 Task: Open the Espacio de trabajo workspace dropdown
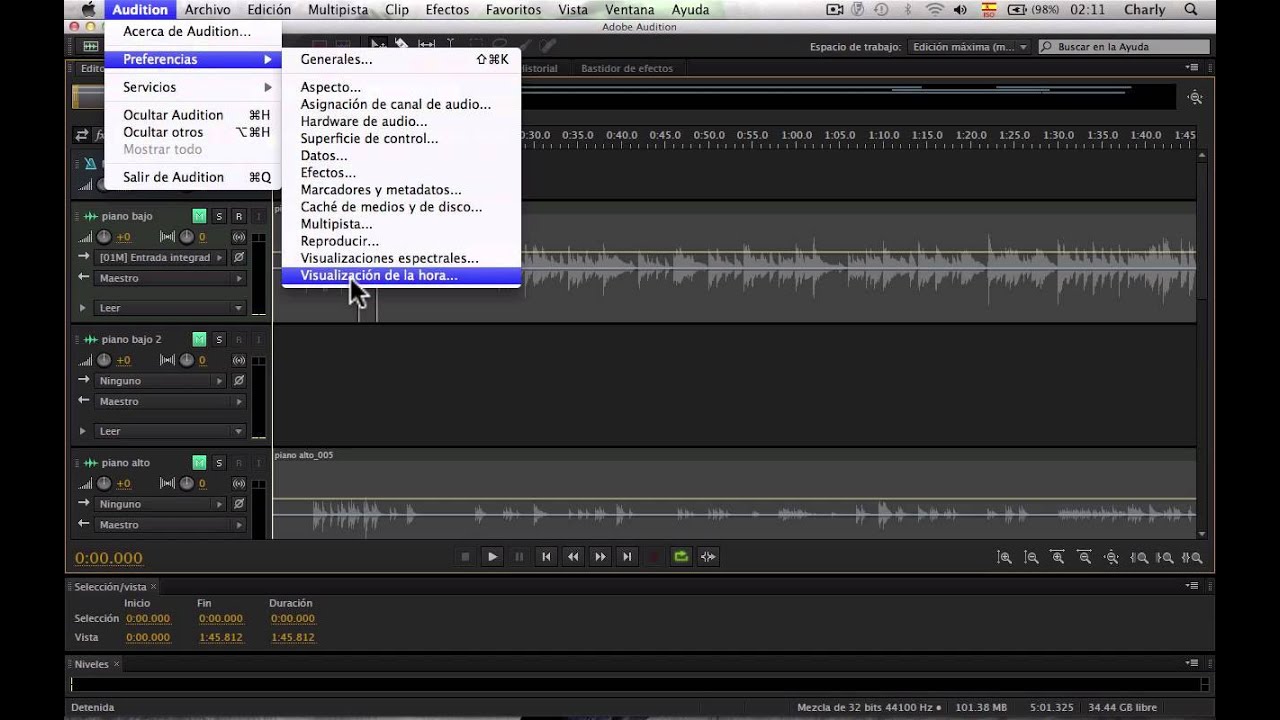click(x=969, y=47)
